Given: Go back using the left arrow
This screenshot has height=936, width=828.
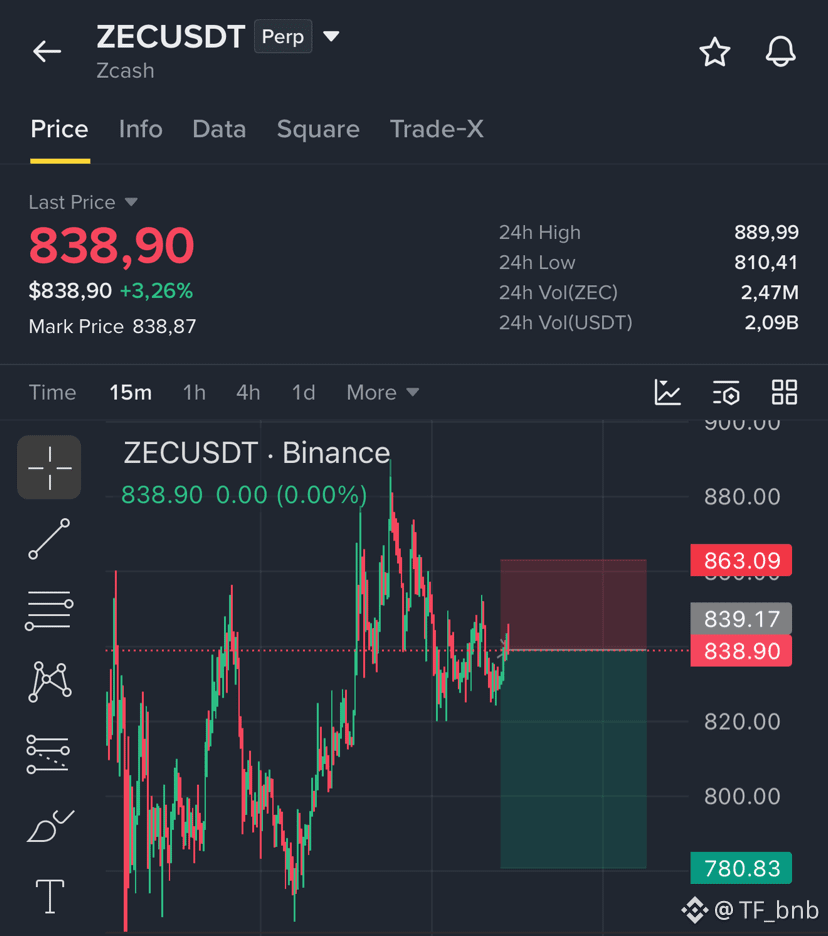Looking at the screenshot, I should (47, 51).
